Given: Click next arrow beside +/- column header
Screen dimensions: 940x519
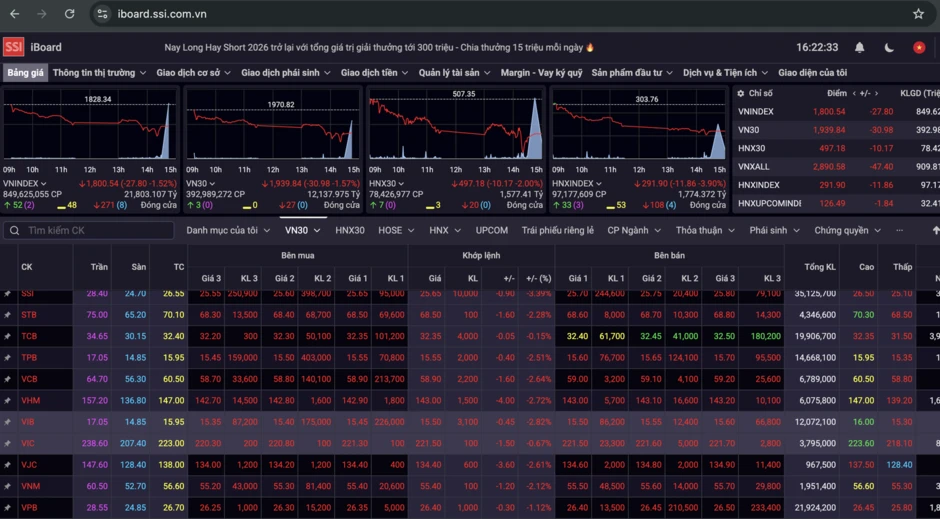Looking at the screenshot, I should pos(876,93).
